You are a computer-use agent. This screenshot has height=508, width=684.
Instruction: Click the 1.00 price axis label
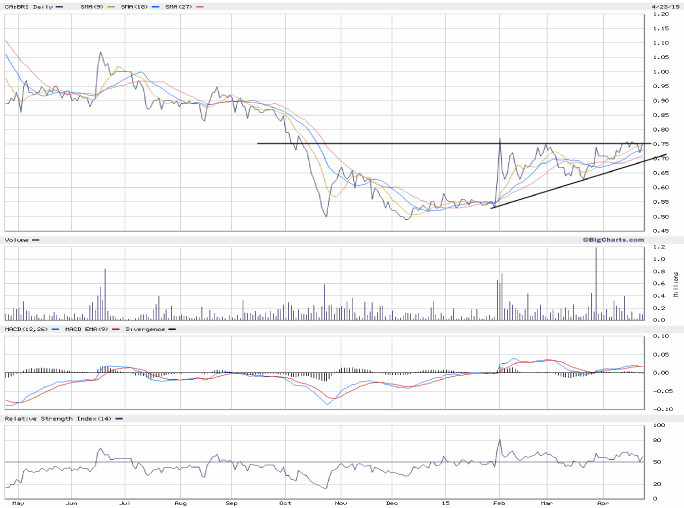(x=661, y=72)
